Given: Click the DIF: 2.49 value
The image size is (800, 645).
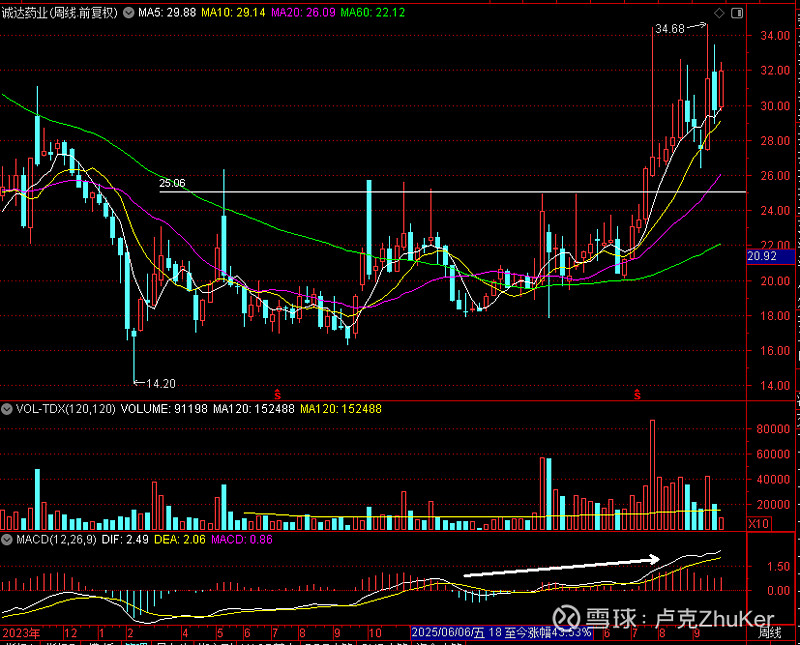Looking at the screenshot, I should [x=125, y=539].
